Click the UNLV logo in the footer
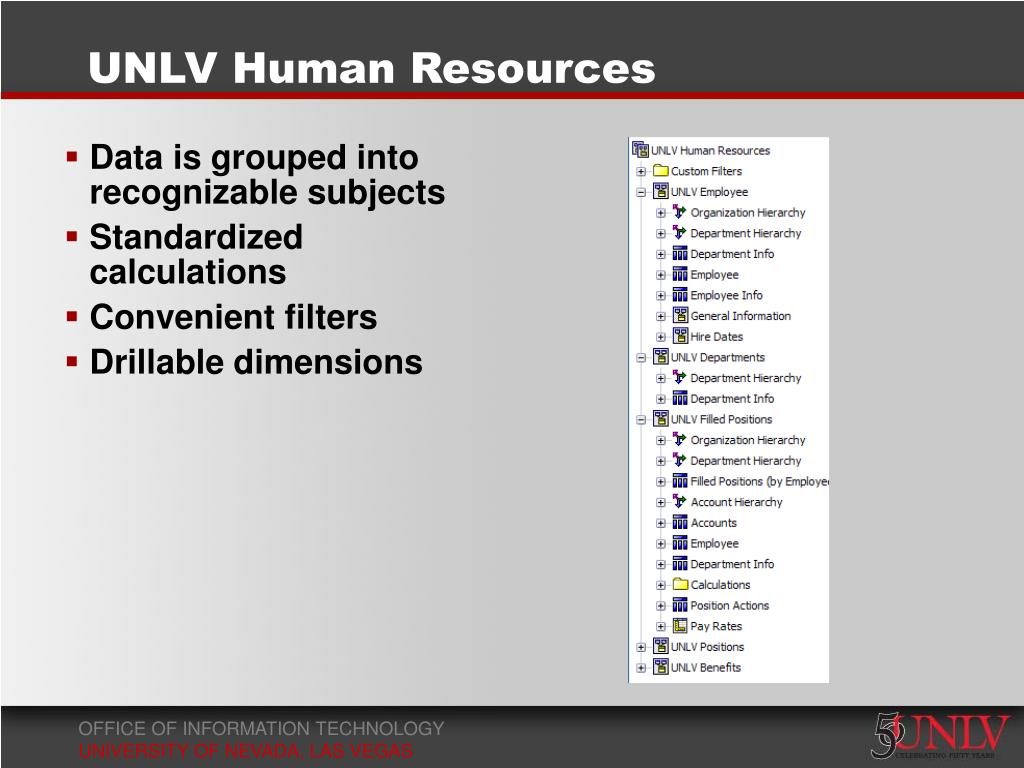 pos(941,735)
